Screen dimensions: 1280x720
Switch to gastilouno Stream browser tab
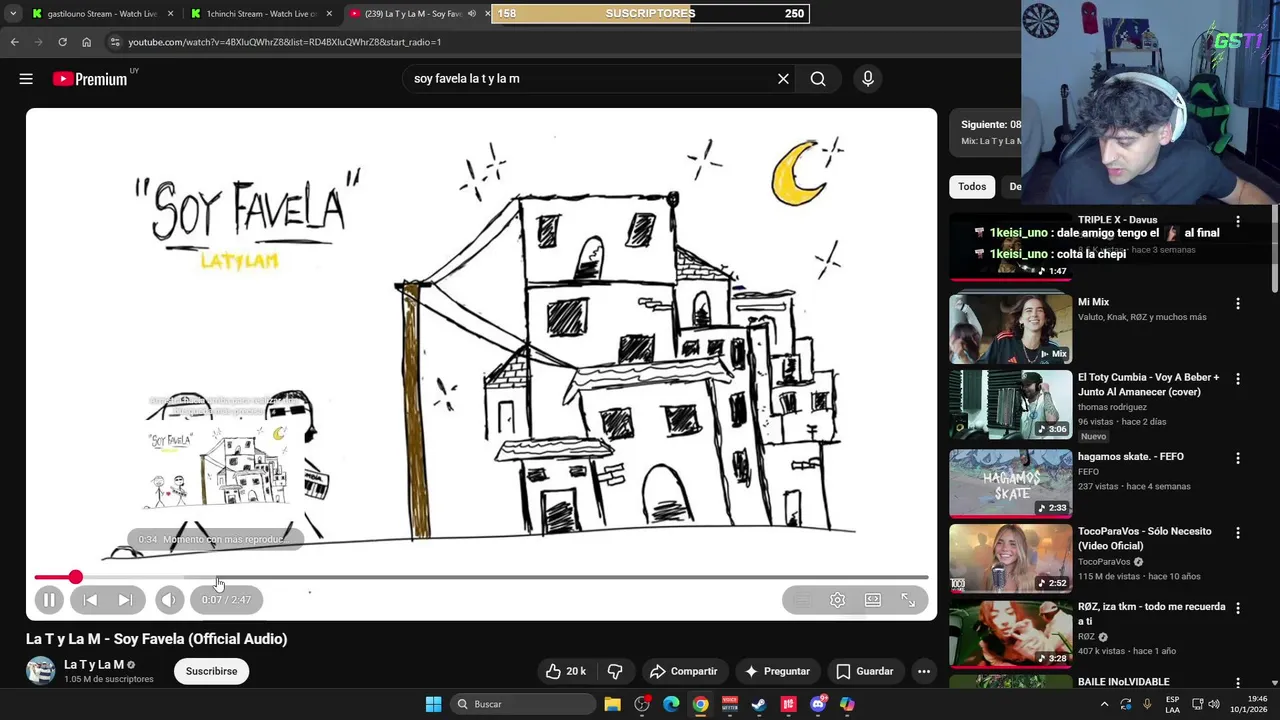tap(103, 14)
